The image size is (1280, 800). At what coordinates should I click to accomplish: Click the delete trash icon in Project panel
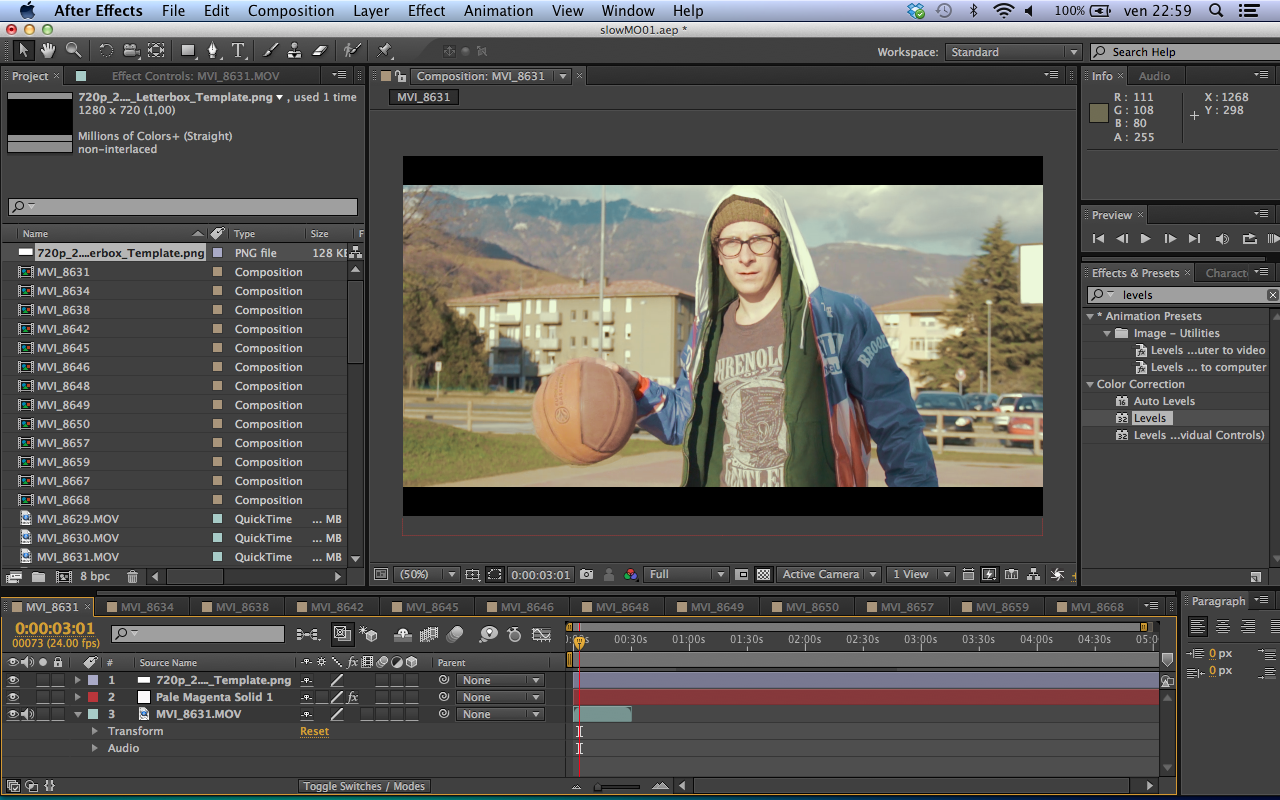[132, 577]
